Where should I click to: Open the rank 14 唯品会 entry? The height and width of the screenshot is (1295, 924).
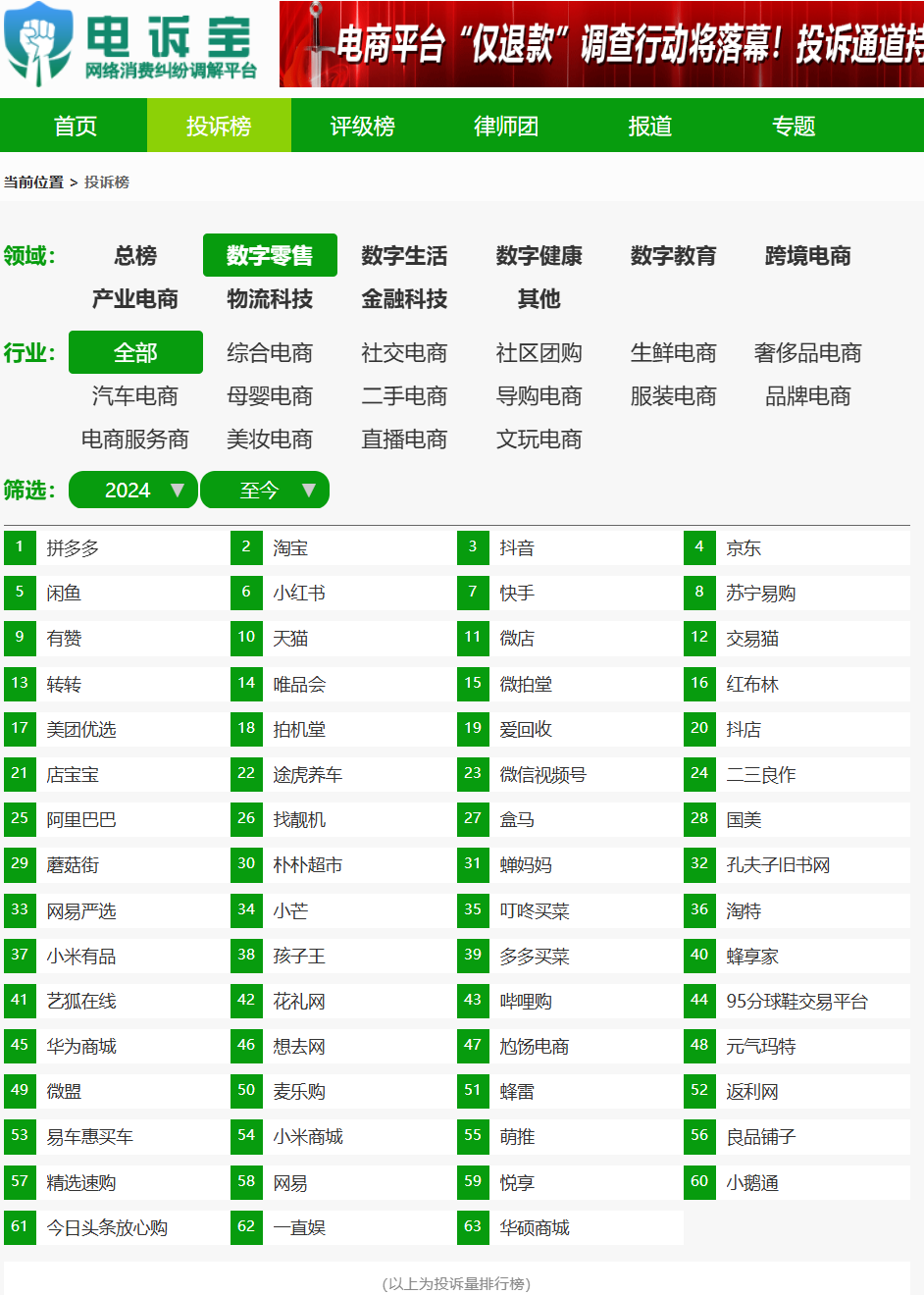click(343, 684)
